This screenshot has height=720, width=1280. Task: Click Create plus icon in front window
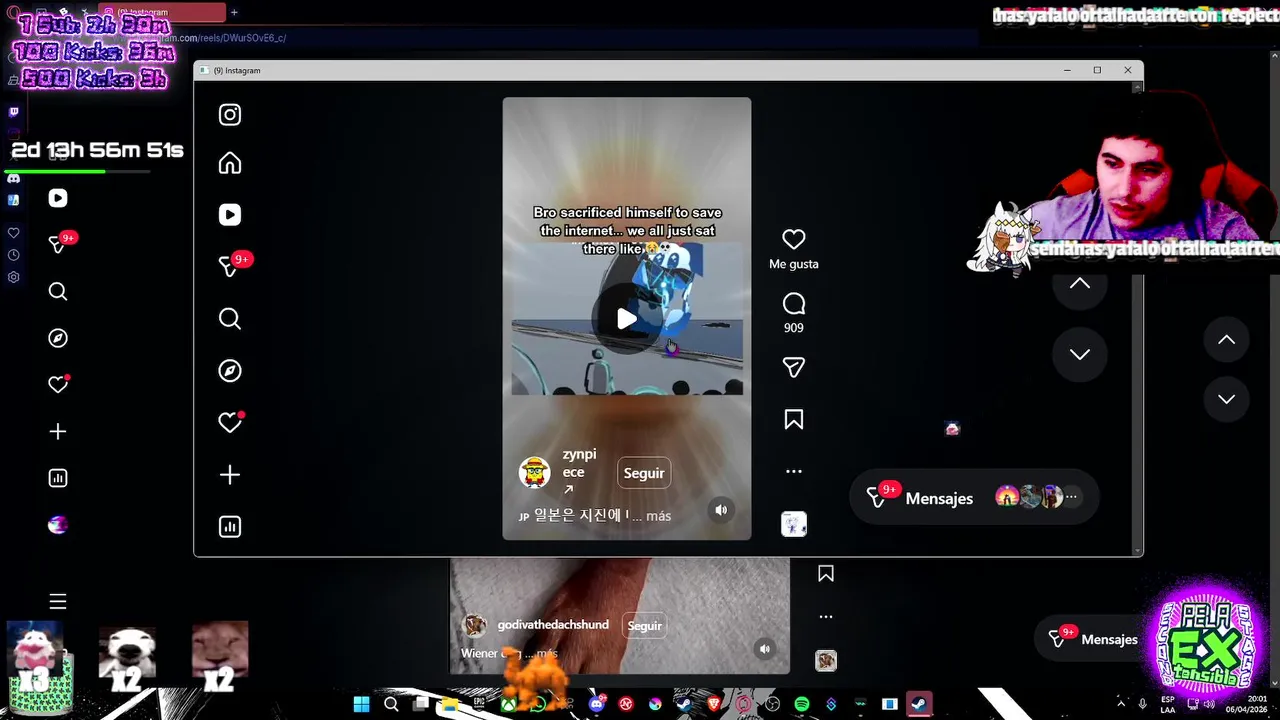(x=230, y=475)
